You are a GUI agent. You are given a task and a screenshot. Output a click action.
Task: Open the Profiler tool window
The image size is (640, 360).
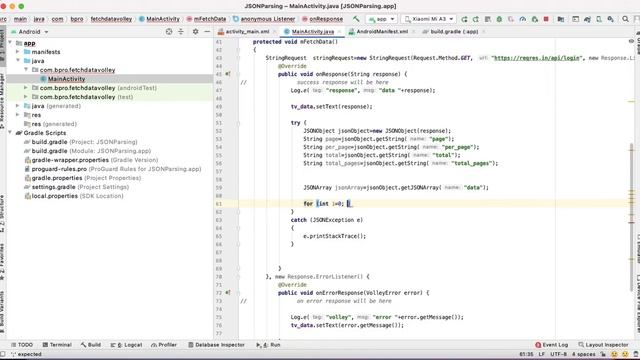click(164, 345)
